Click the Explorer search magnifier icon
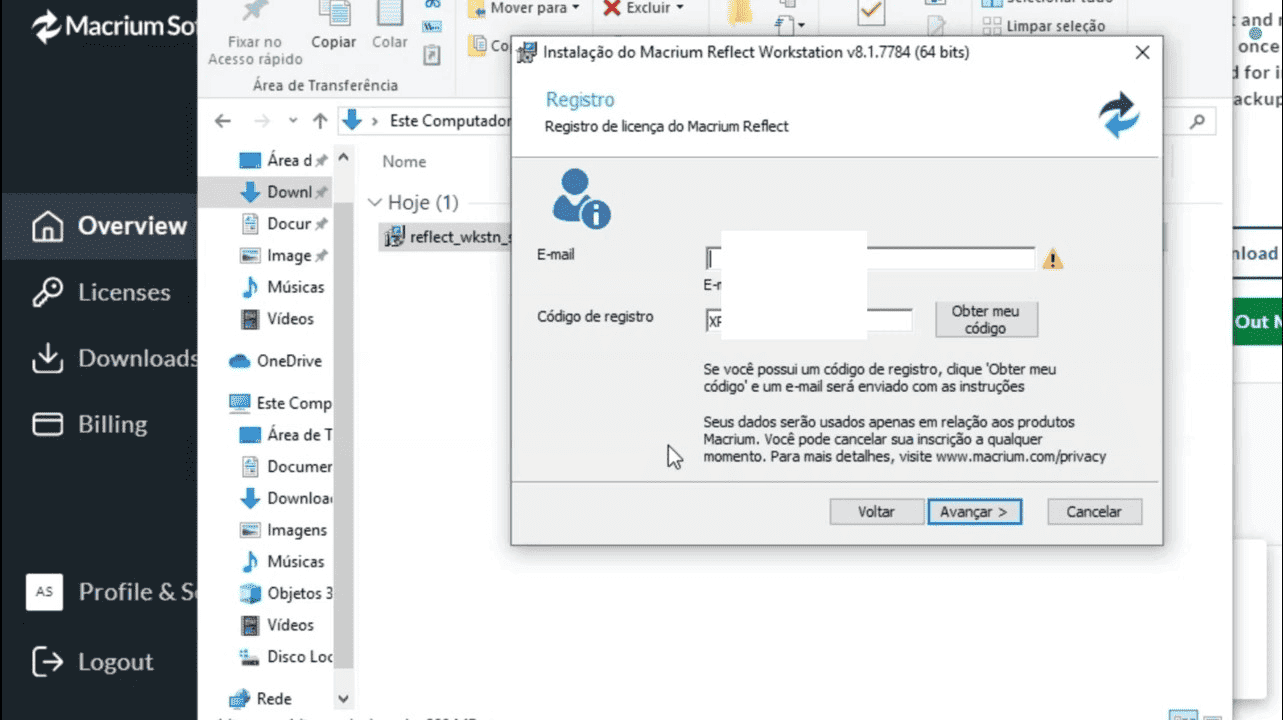 click(x=1197, y=121)
